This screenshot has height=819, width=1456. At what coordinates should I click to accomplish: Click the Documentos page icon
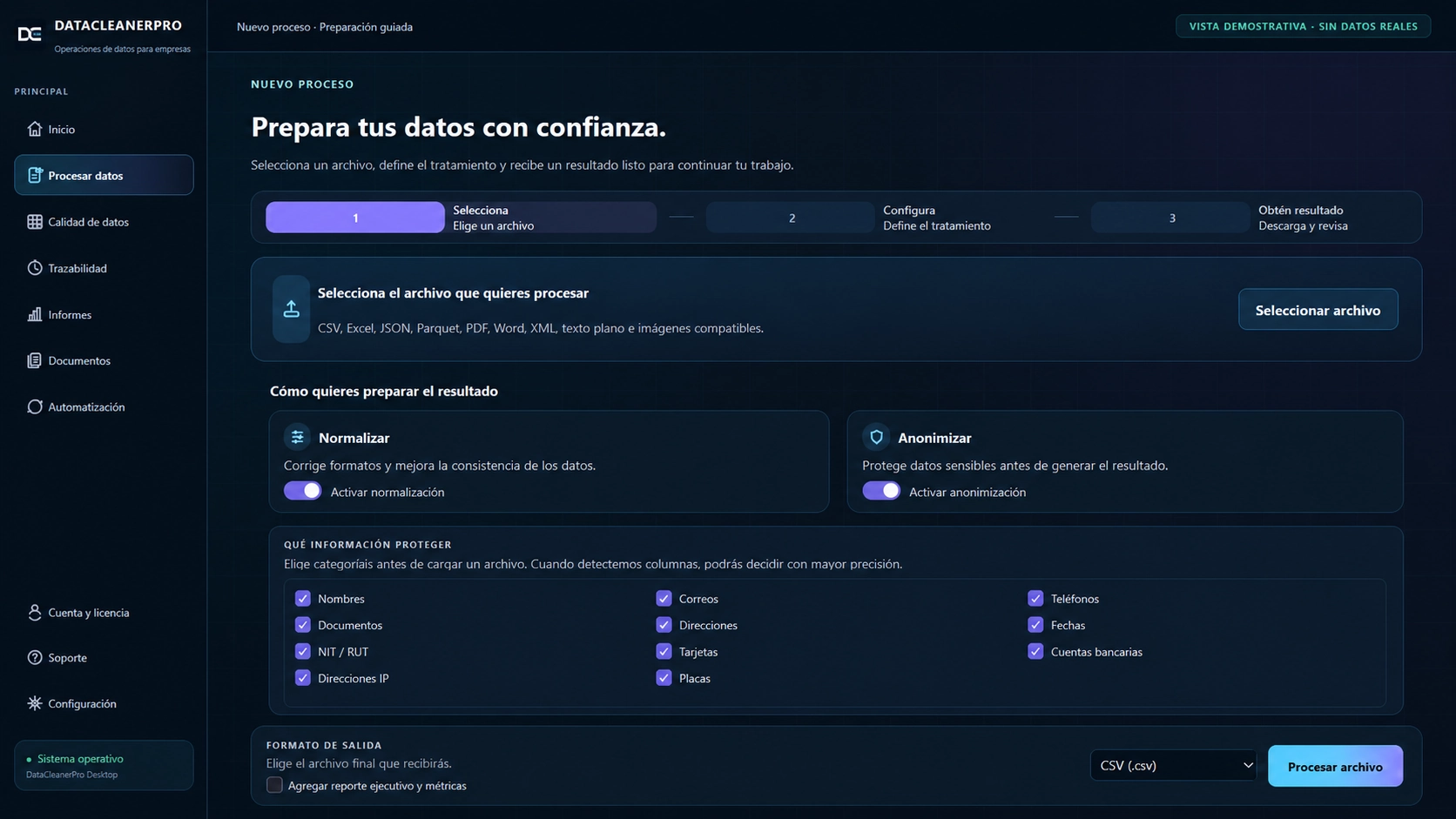tap(35, 360)
